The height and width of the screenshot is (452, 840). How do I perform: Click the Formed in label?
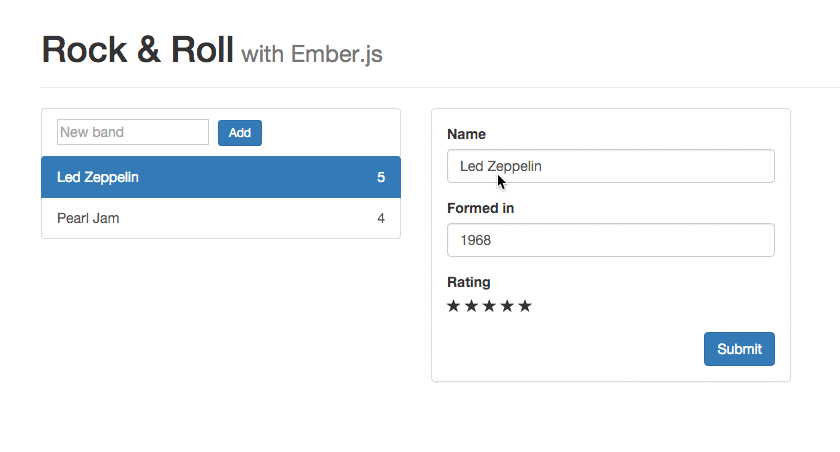(481, 208)
